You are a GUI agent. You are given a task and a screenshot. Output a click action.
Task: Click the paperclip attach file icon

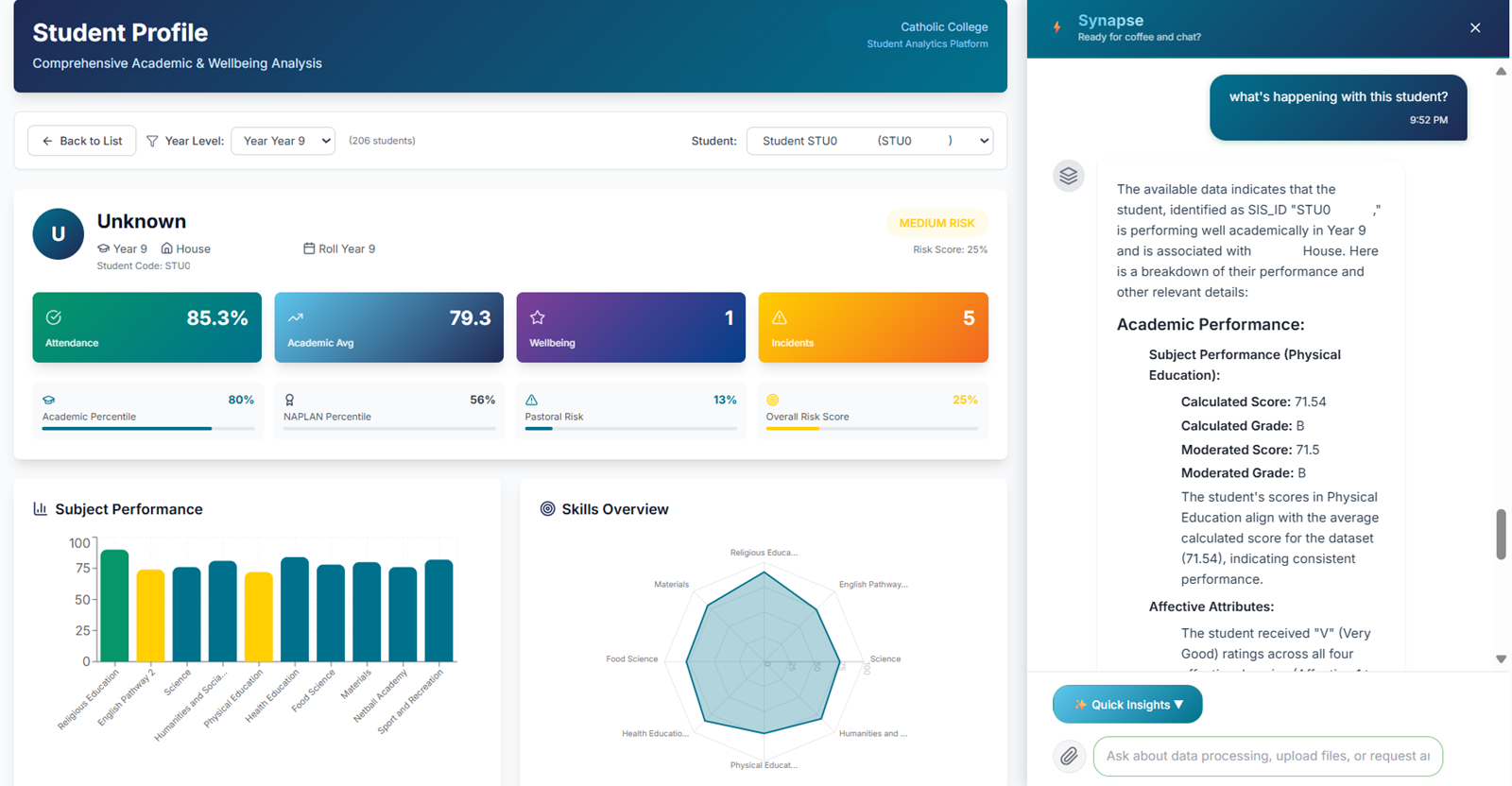click(x=1069, y=756)
